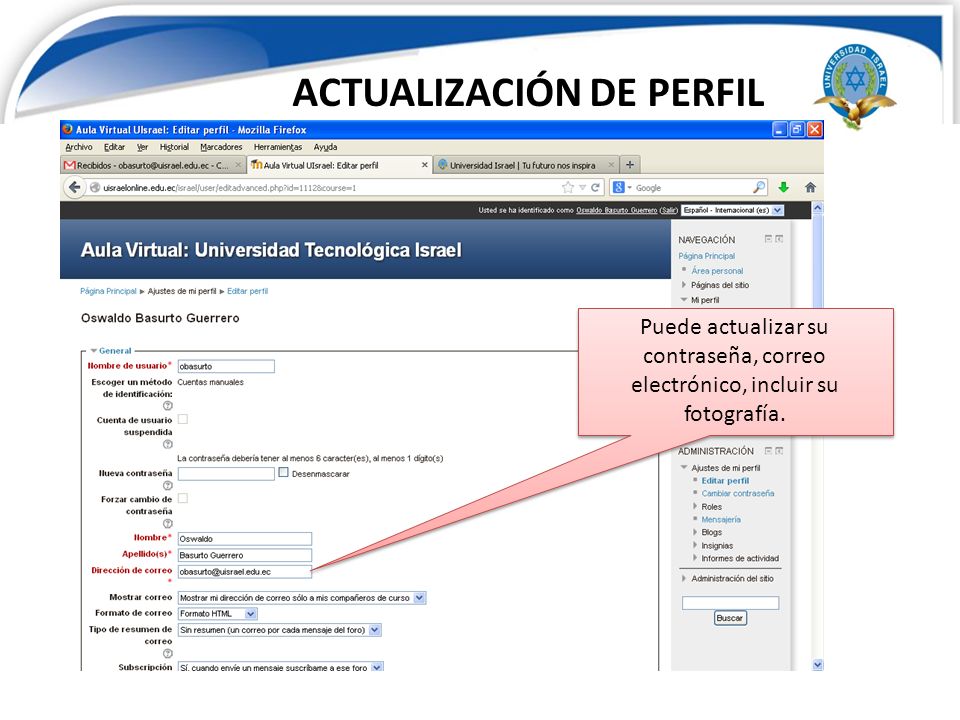Click the bookmark star icon in address bar
The image size is (960, 720).
[x=568, y=187]
